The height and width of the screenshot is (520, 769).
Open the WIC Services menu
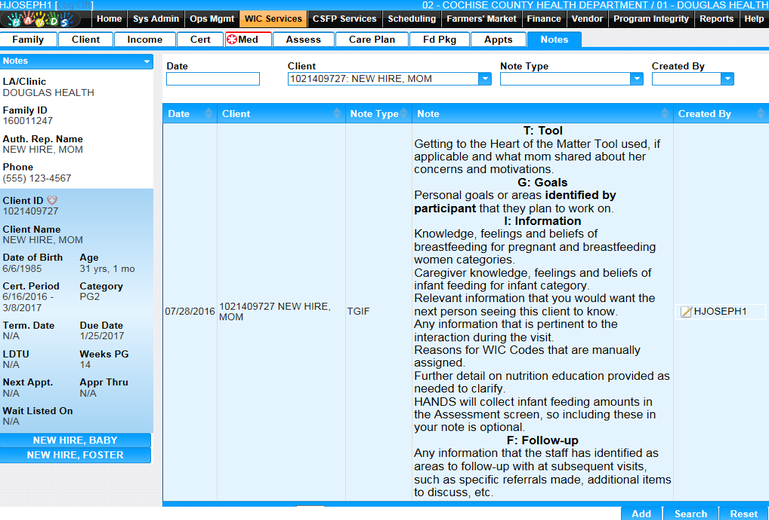[274, 18]
